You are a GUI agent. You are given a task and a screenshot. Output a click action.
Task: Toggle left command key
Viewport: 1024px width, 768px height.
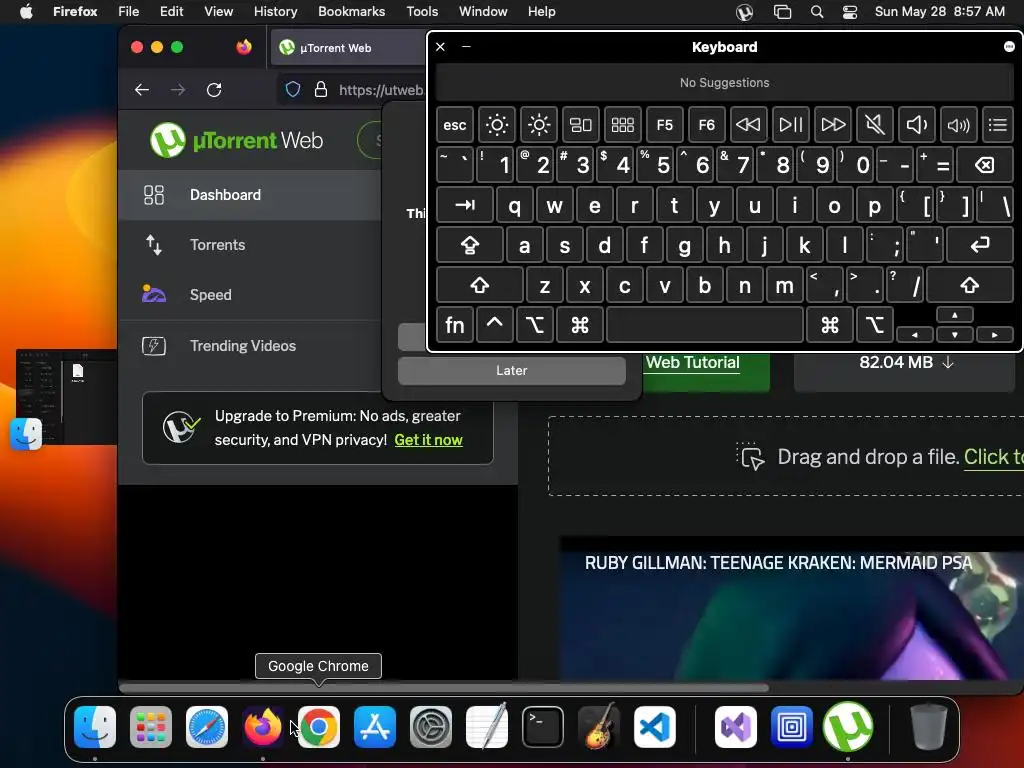pyautogui.click(x=579, y=325)
